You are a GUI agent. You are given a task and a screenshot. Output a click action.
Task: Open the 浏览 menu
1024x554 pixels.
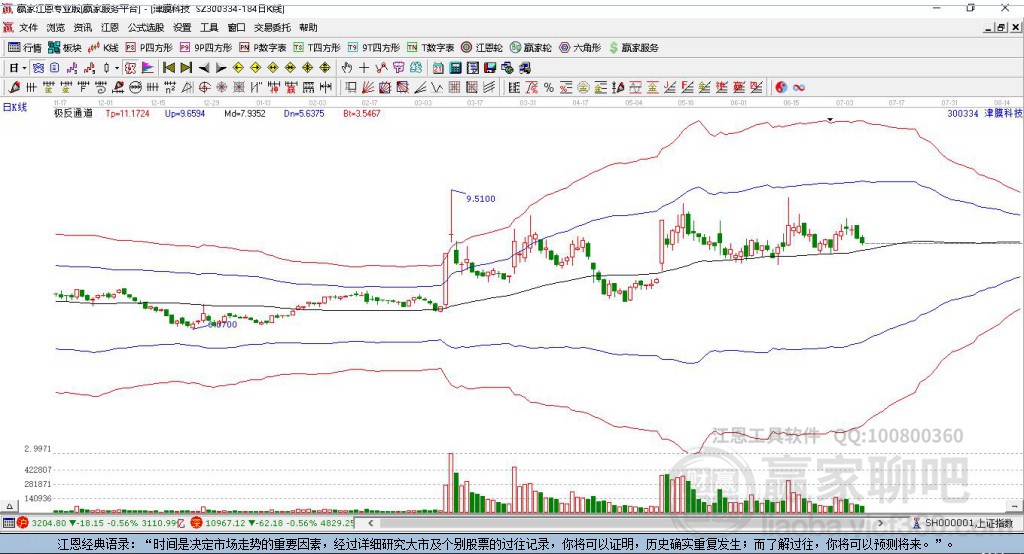(x=56, y=27)
